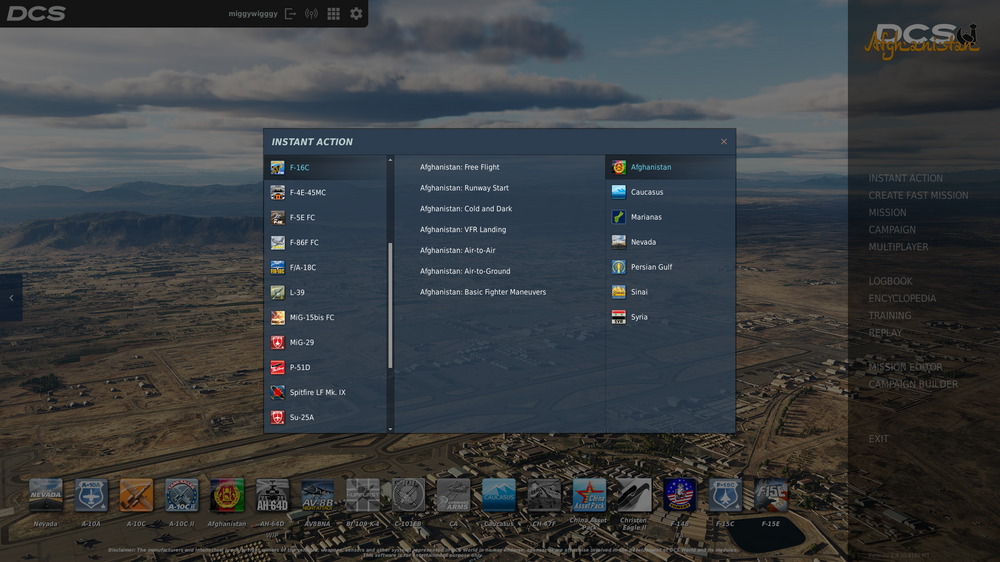Select the F-4E-45MC aircraft icon

click(x=277, y=192)
